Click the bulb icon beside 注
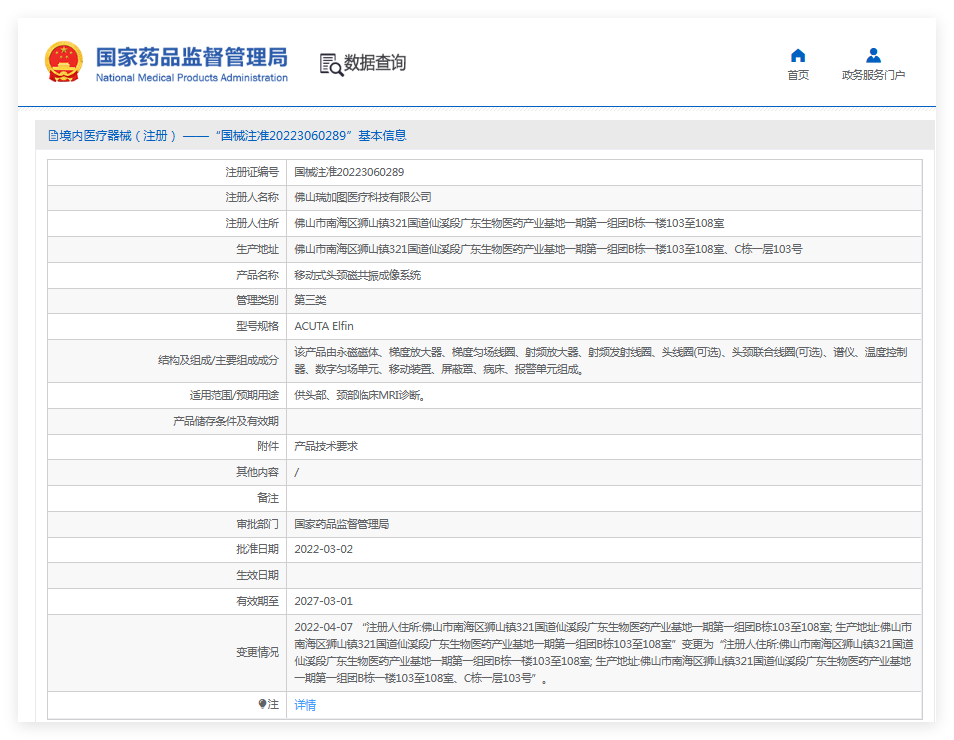Image resolution: width=954 pixels, height=740 pixels. (x=262, y=704)
